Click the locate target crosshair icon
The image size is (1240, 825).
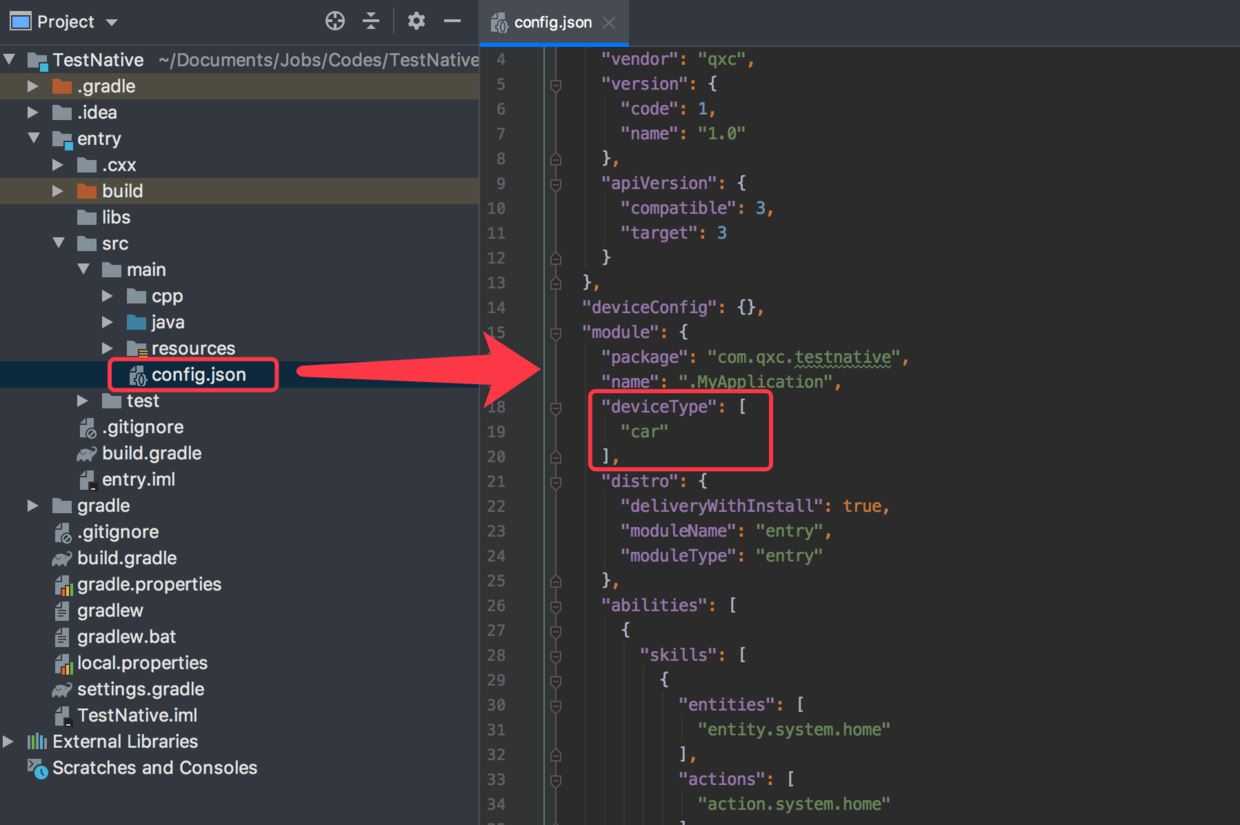[335, 21]
